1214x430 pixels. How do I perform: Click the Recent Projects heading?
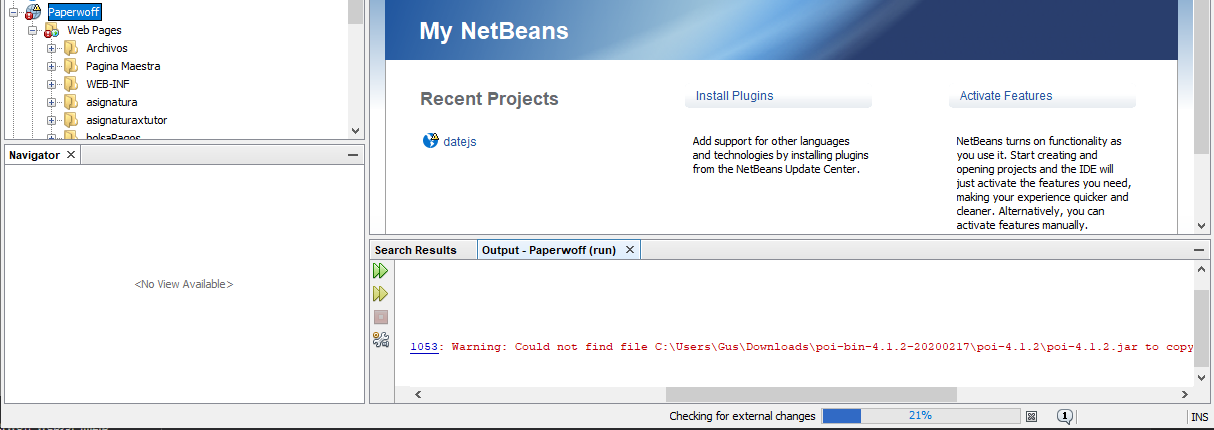(x=489, y=99)
